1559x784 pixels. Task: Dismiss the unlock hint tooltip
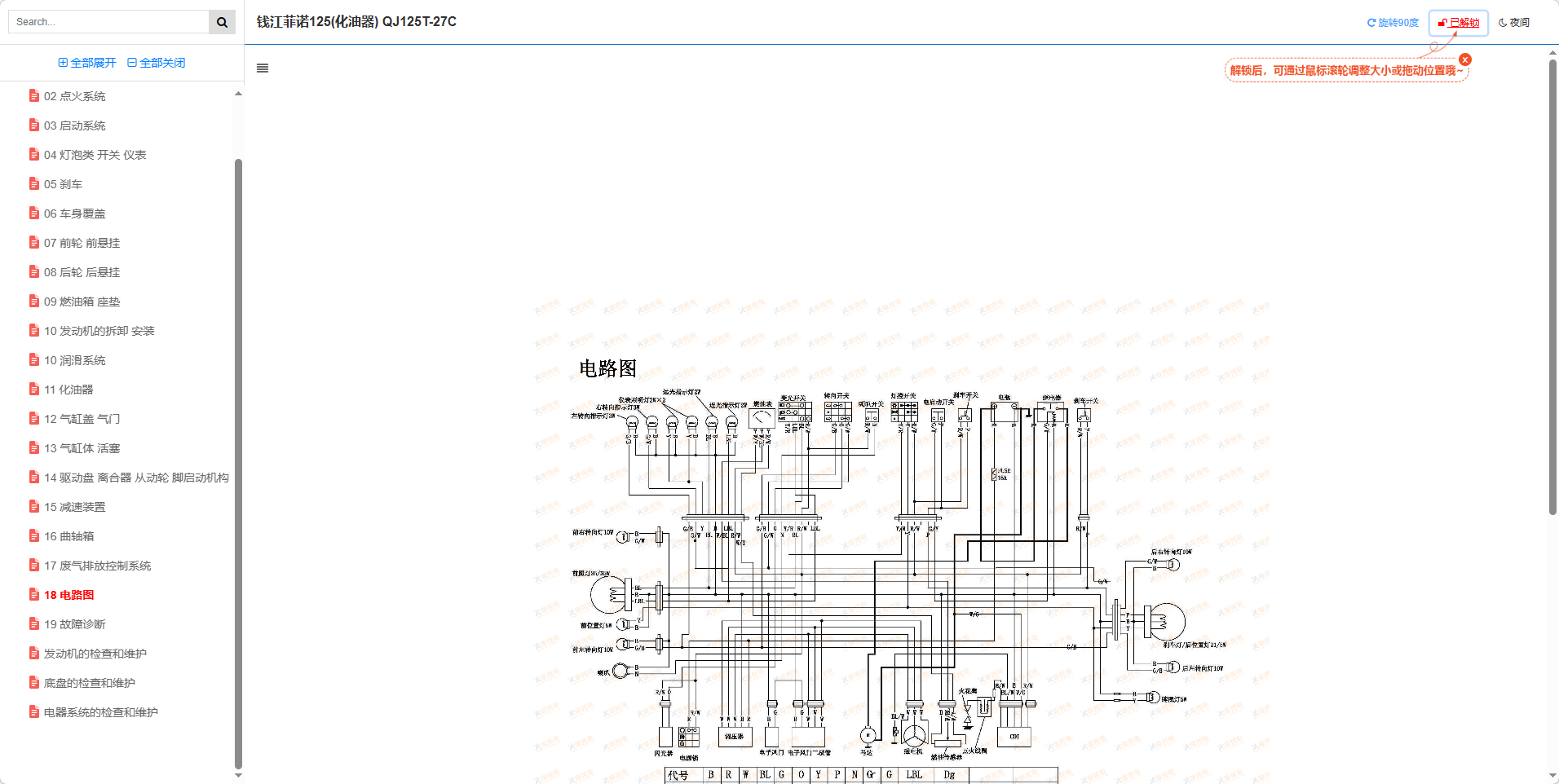1466,59
